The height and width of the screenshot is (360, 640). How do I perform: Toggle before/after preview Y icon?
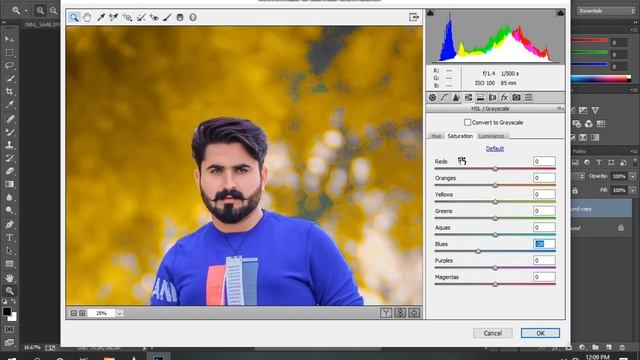tap(386, 313)
